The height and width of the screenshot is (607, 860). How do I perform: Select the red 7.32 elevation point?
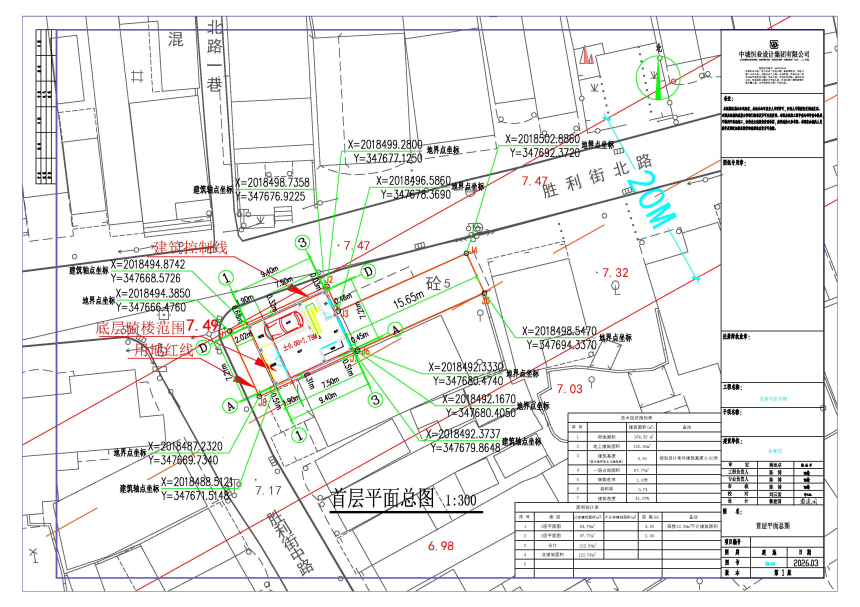(615, 272)
